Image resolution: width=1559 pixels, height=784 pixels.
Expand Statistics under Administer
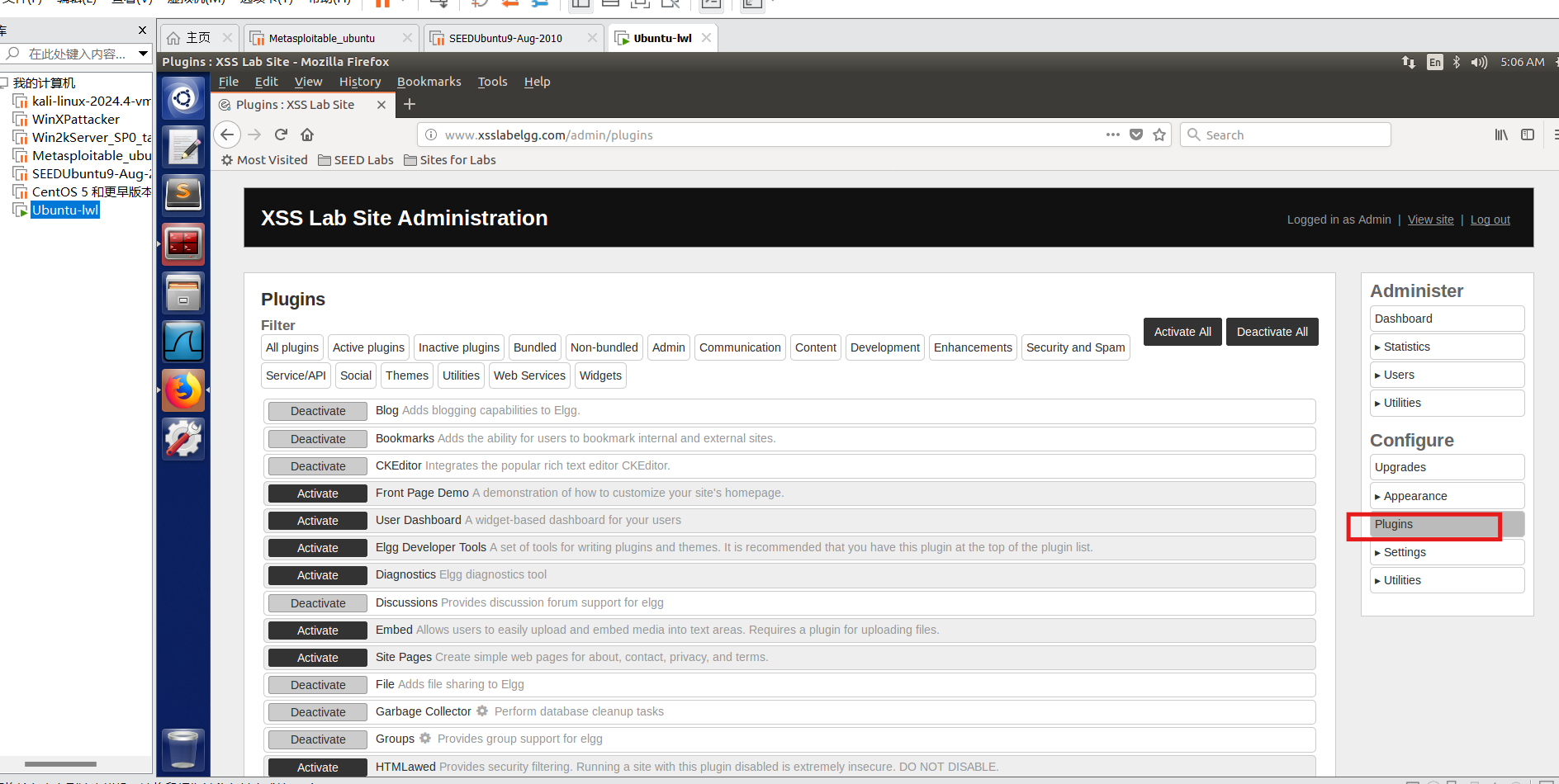(1447, 347)
